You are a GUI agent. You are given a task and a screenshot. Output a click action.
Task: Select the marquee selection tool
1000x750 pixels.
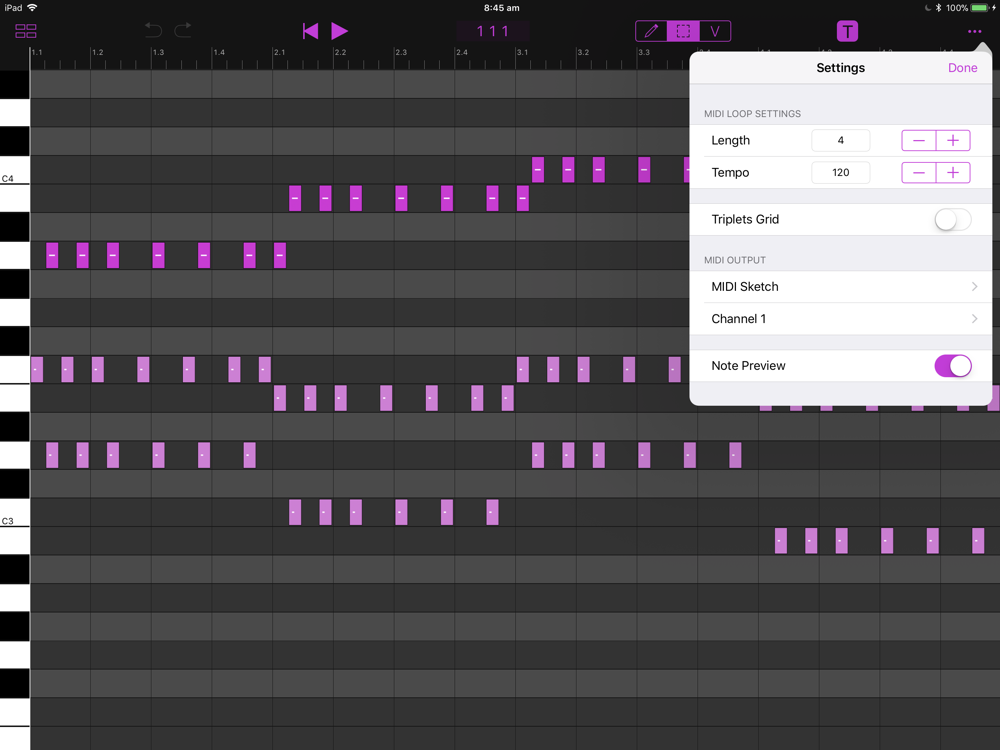point(683,31)
